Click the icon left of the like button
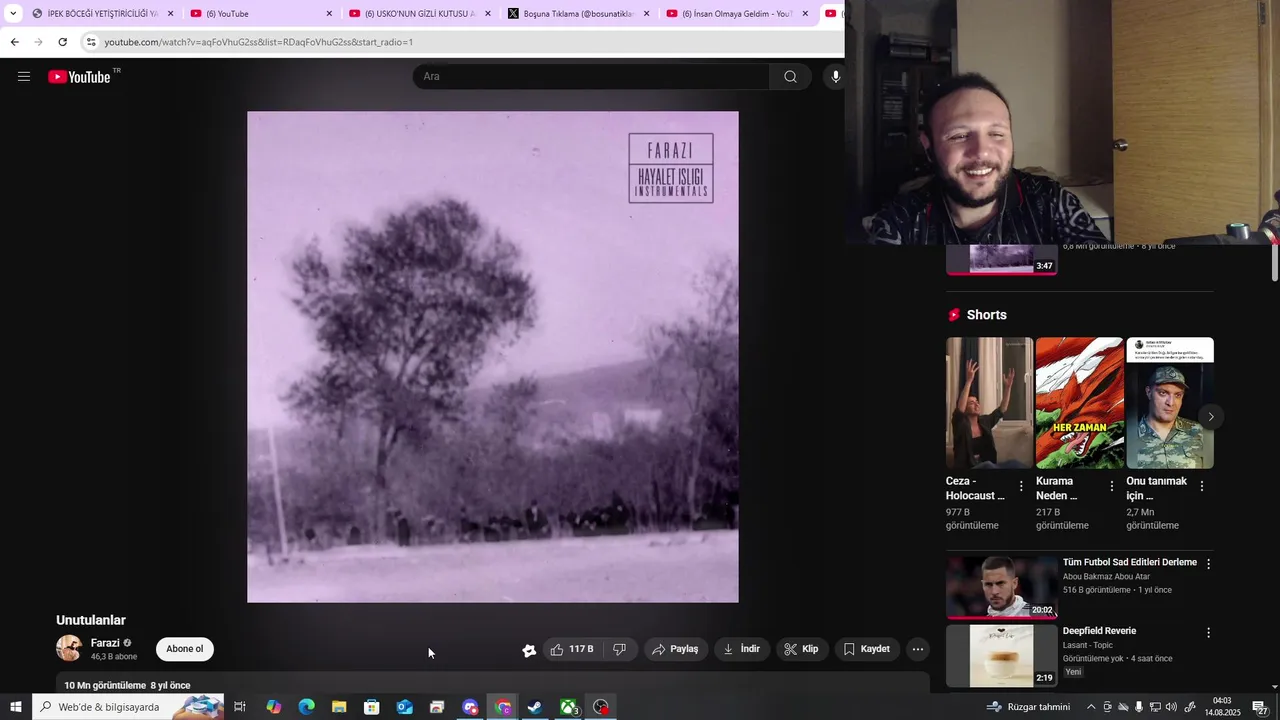This screenshot has height=720, width=1280. pos(529,650)
